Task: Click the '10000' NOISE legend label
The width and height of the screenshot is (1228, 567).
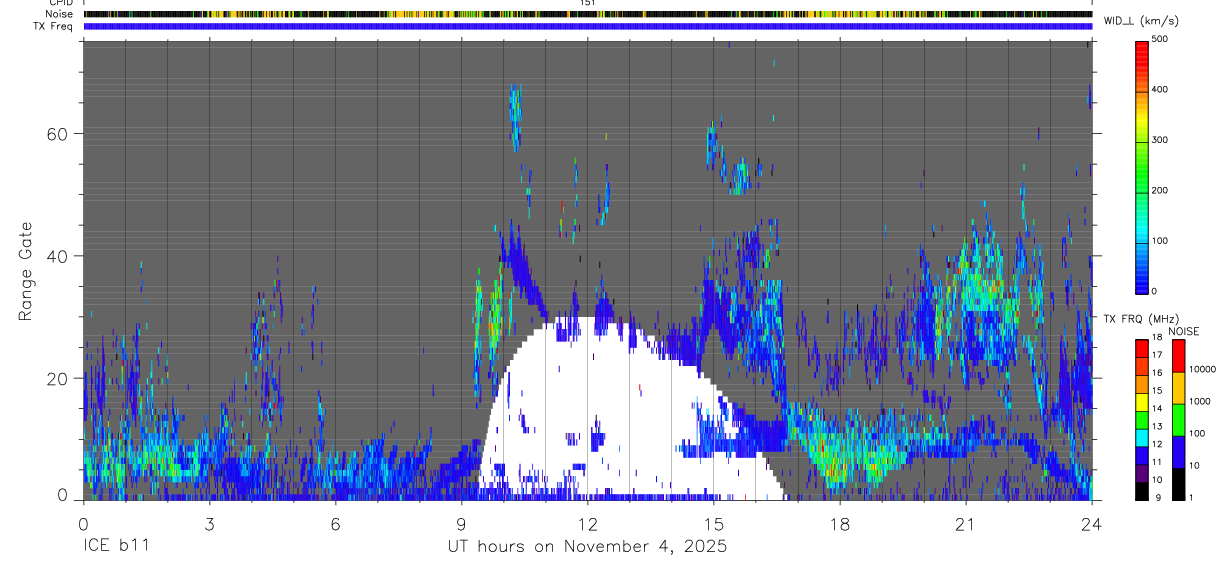Action: pos(1202,369)
